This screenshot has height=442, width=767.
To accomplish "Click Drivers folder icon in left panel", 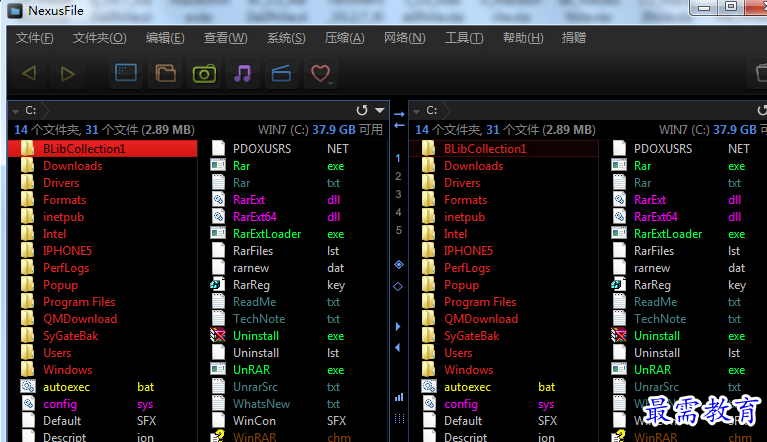I will pyautogui.click(x=27, y=183).
